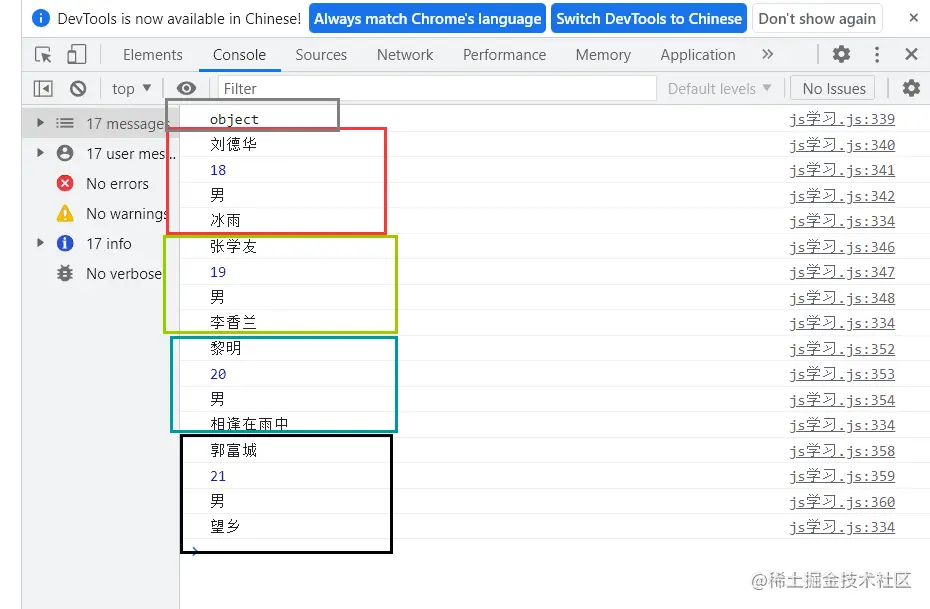This screenshot has width=930, height=609.
Task: Switch to the Elements tab
Action: click(152, 55)
